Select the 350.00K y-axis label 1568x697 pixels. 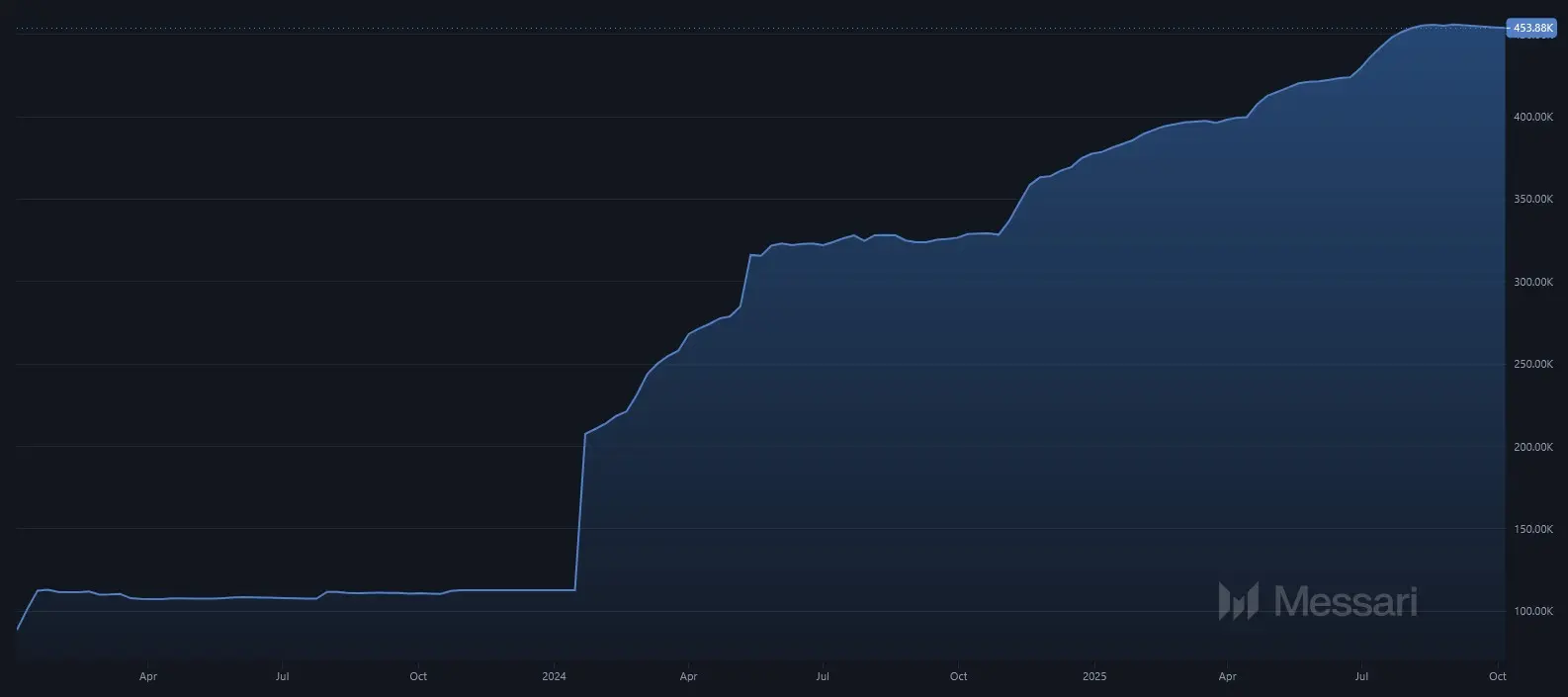click(x=1533, y=200)
